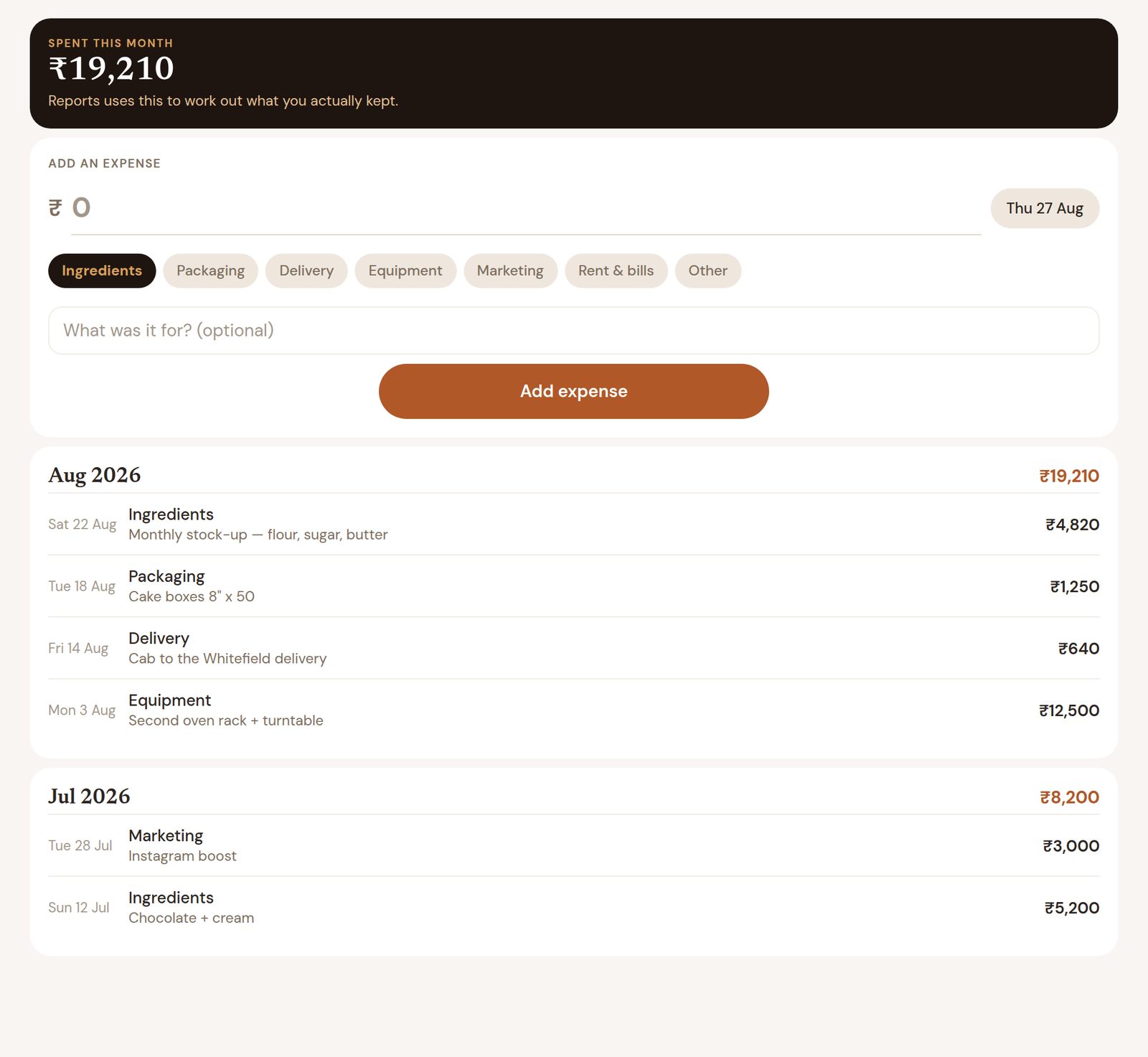The height and width of the screenshot is (1057, 1148).
Task: Click the Add An Expense label
Action: 105,164
